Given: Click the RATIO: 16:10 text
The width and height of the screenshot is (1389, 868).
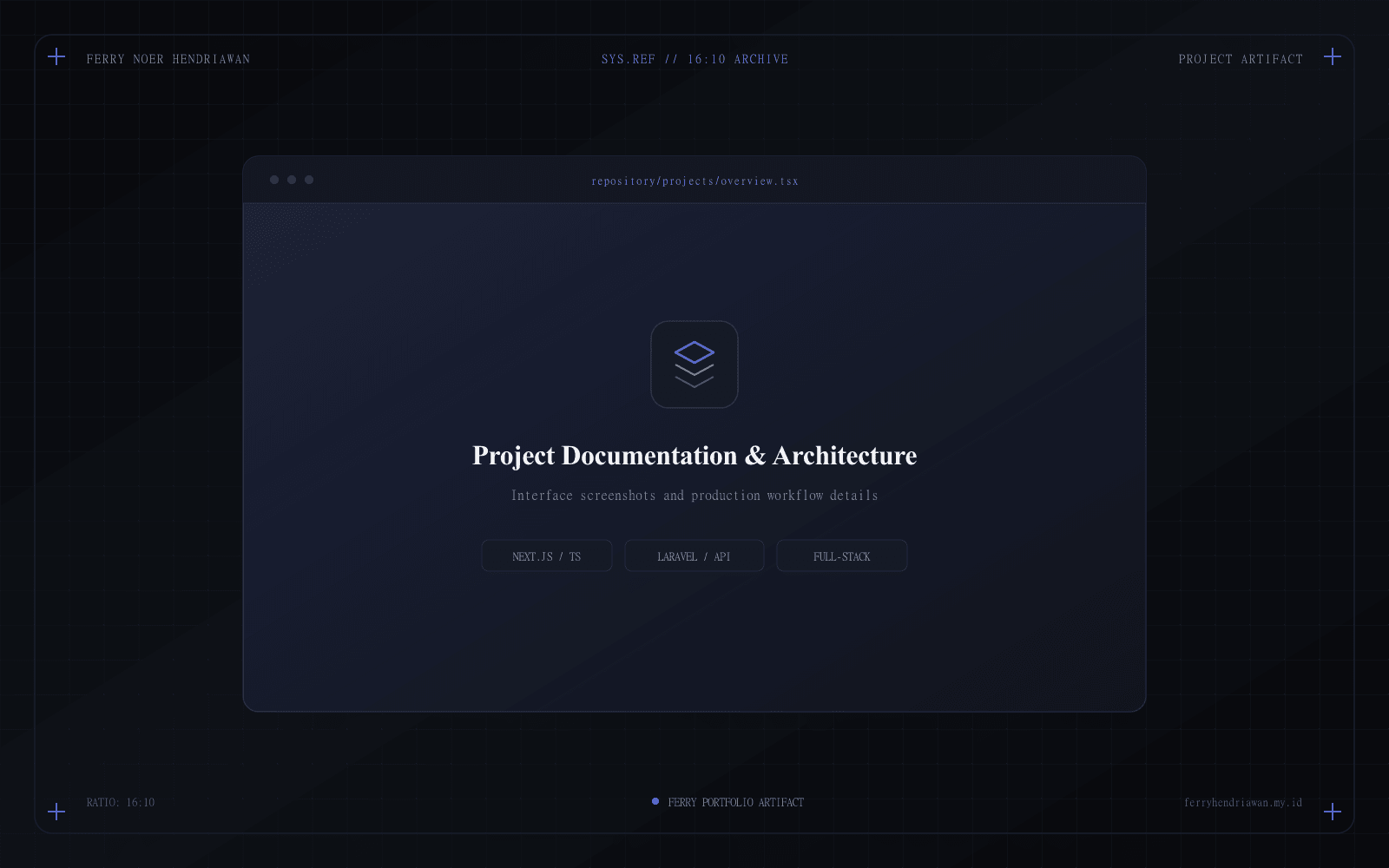Looking at the screenshot, I should (121, 803).
